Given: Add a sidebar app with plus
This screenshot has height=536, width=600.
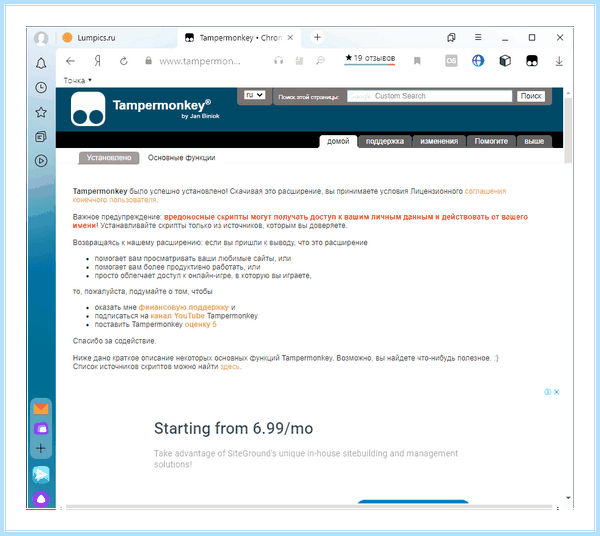Looking at the screenshot, I should coord(41,448).
